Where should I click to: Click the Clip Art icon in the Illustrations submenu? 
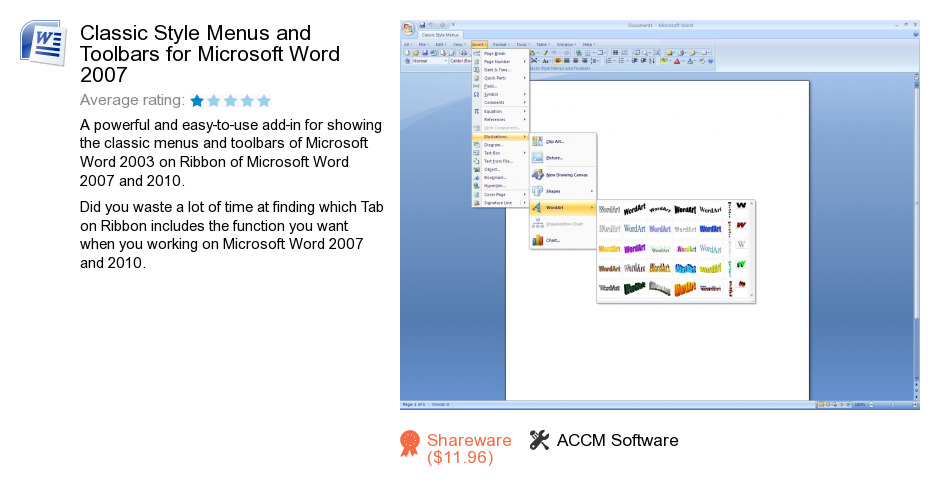click(537, 142)
